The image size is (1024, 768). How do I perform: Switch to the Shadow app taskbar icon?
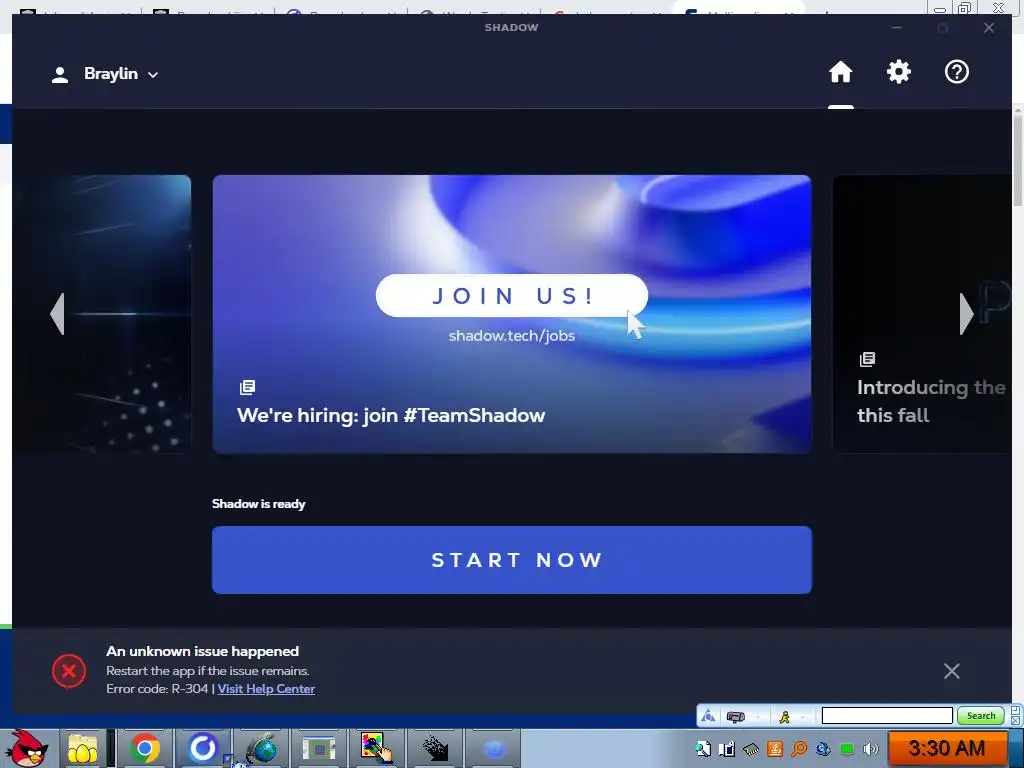[x=202, y=748]
